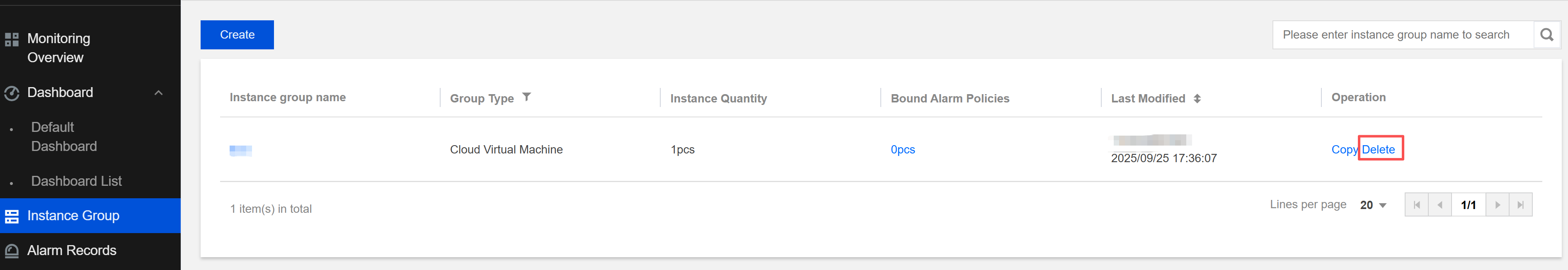Click the Copy link in Operation
This screenshot has height=270, width=1568.
click(1344, 149)
